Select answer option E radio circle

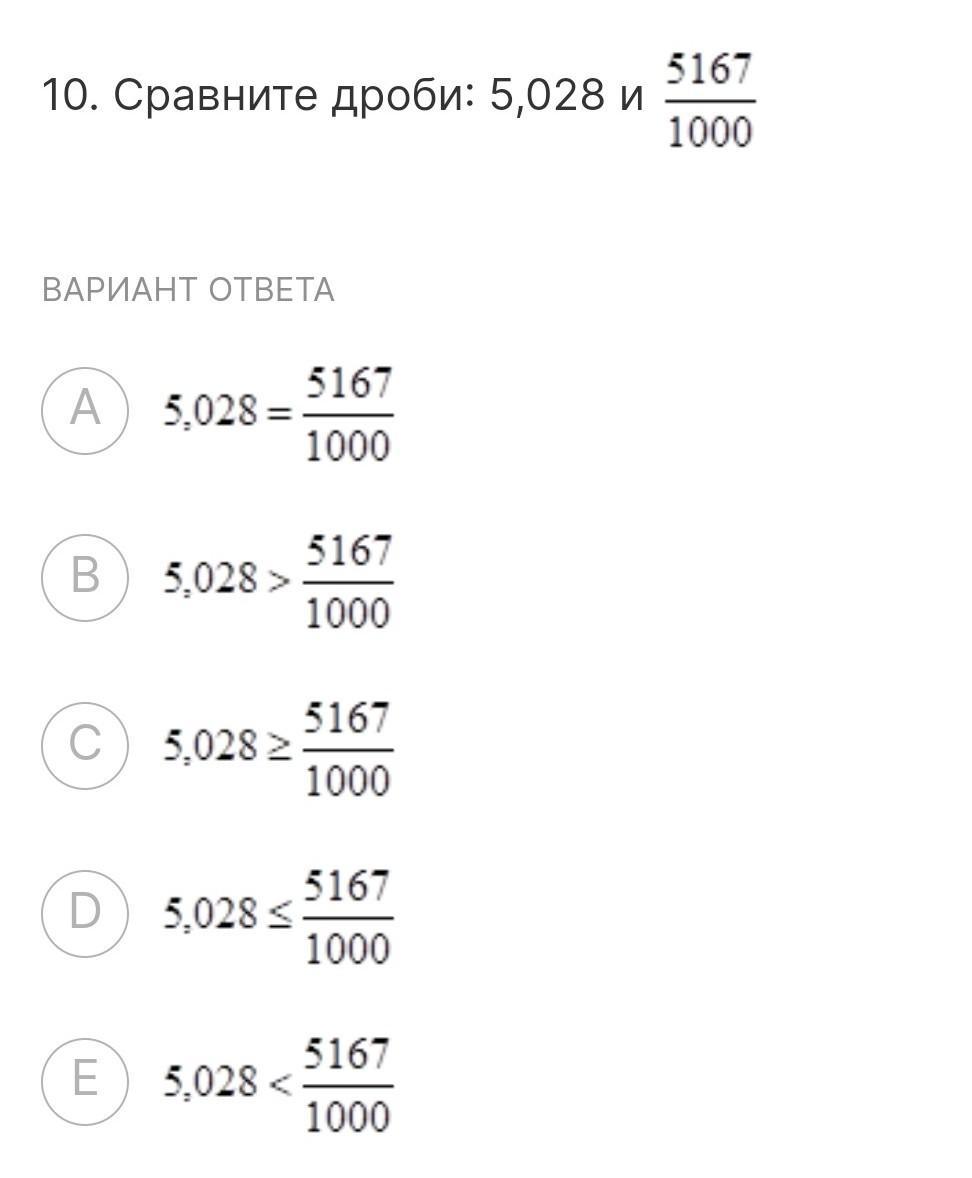tap(85, 1081)
